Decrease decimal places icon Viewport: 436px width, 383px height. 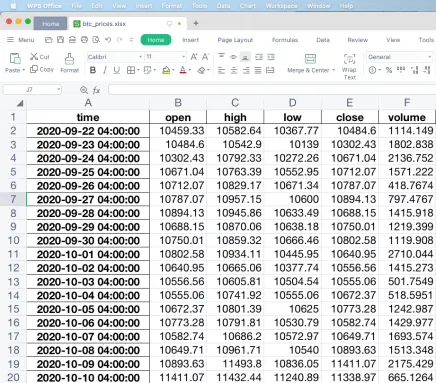pyautogui.click(x=426, y=70)
